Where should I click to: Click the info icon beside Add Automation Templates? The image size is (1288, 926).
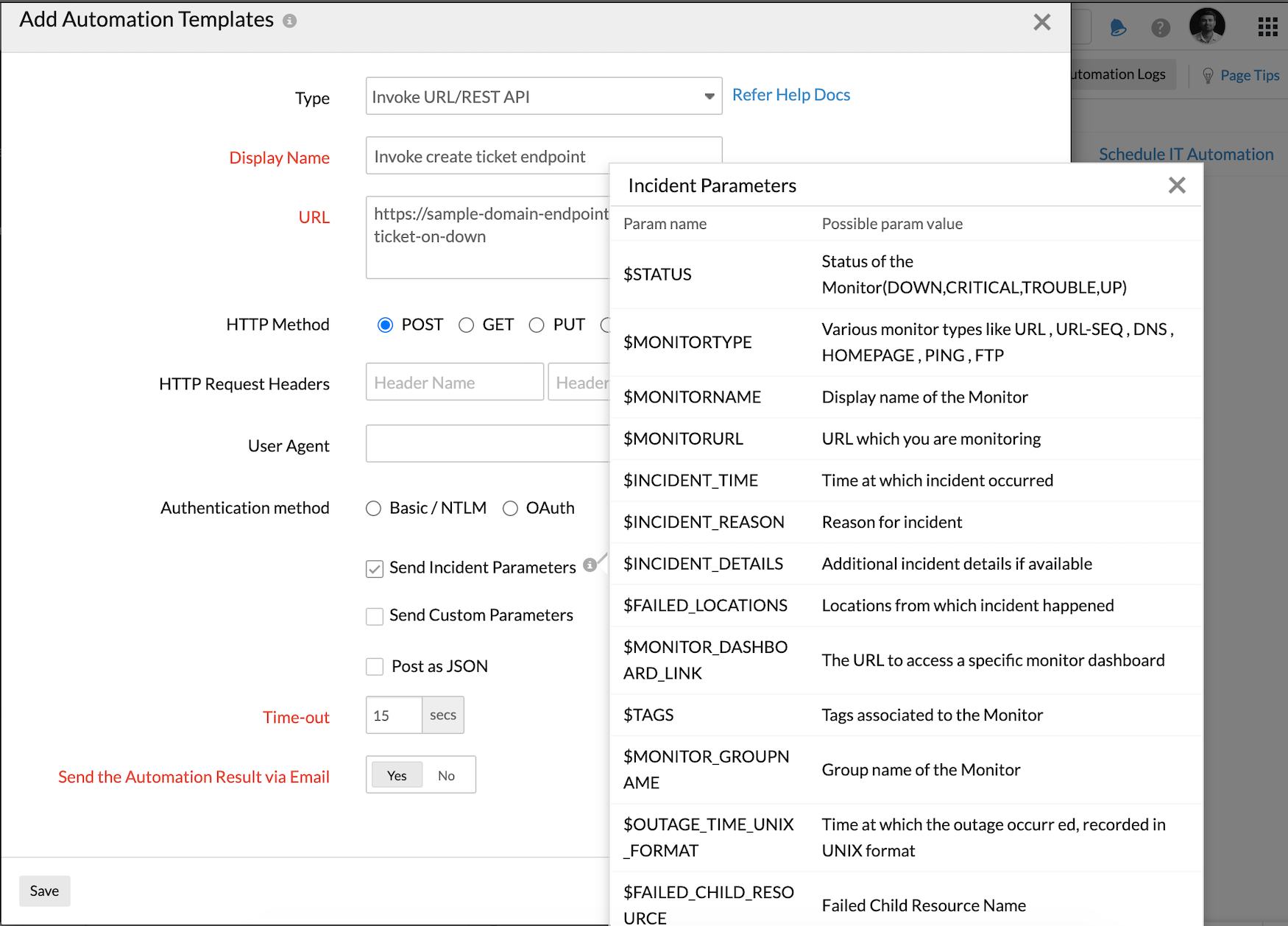coord(290,21)
